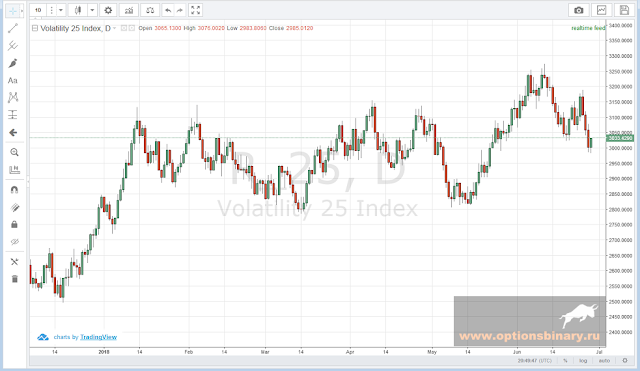Open the Volatility 25 Index legend dropdown arrow
Image resolution: width=640 pixels, height=371 pixels.
tap(114, 28)
